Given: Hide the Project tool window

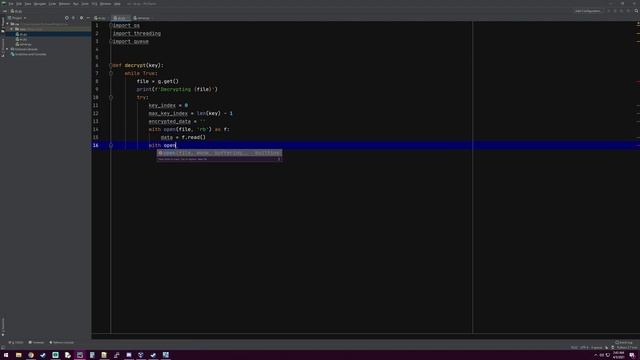Looking at the screenshot, I should 88,18.
